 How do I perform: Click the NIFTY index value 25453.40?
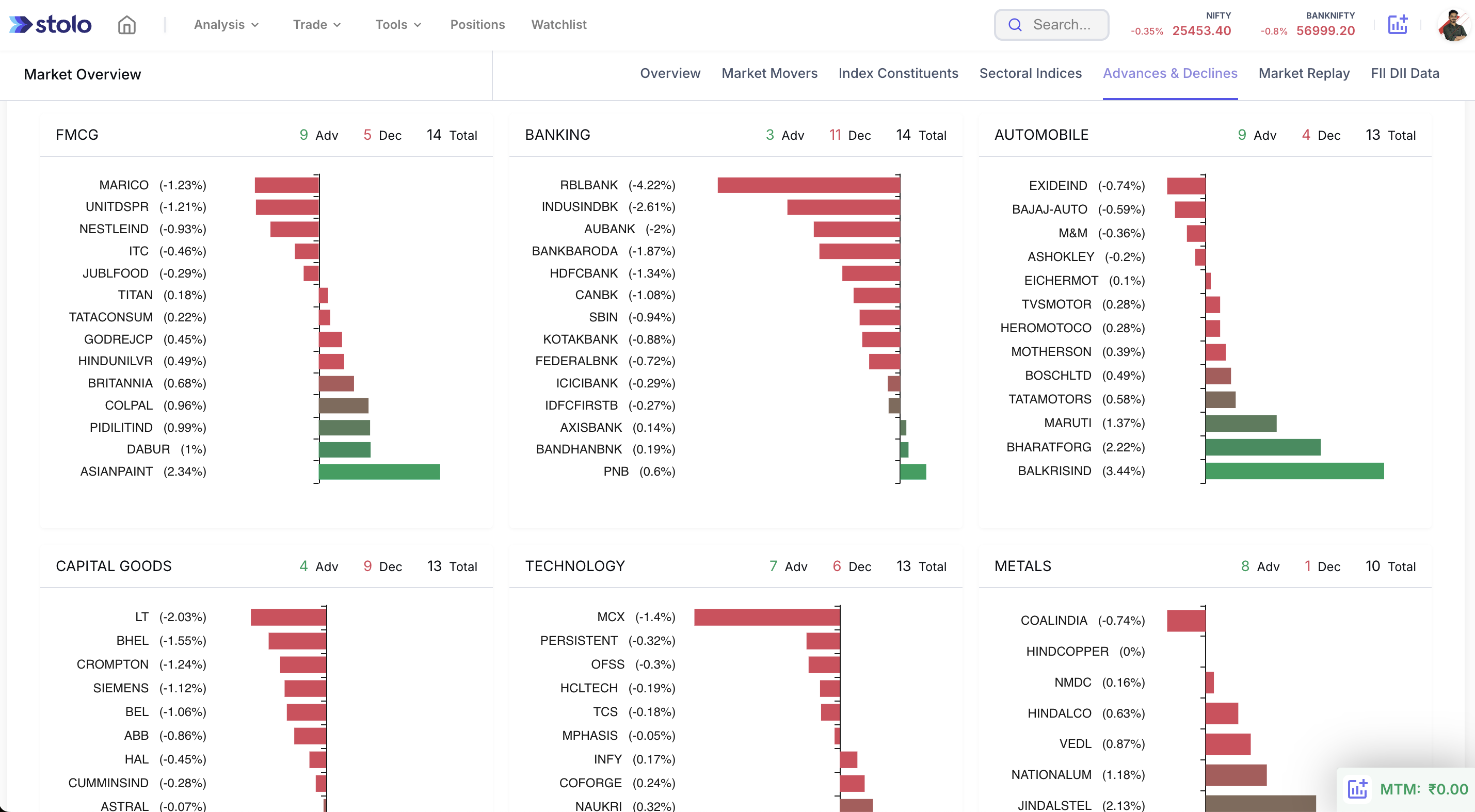[x=1201, y=31]
